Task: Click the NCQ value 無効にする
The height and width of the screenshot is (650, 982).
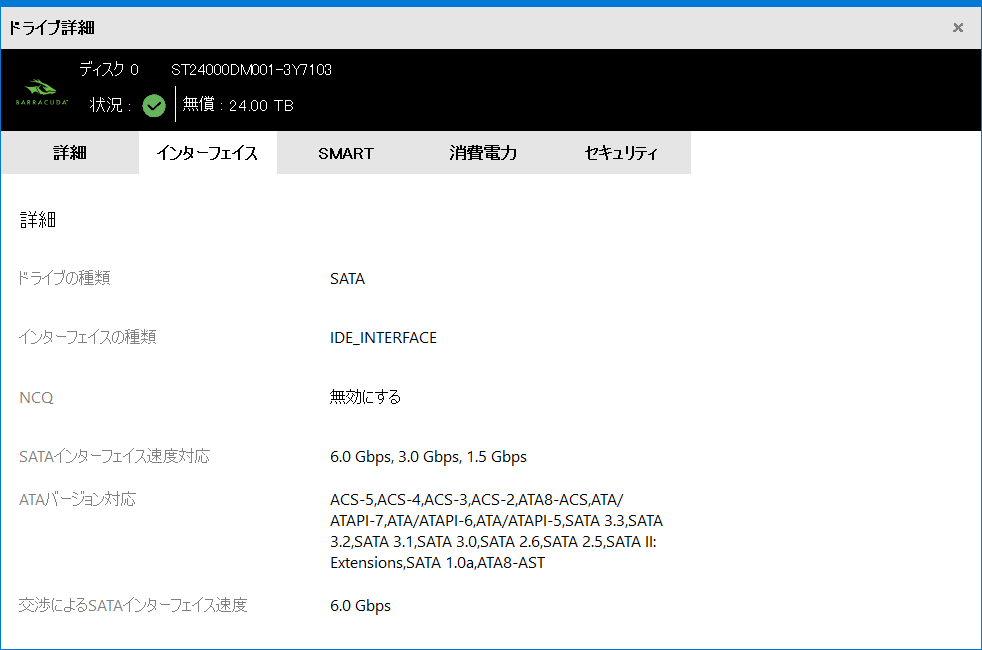Action: [x=365, y=397]
